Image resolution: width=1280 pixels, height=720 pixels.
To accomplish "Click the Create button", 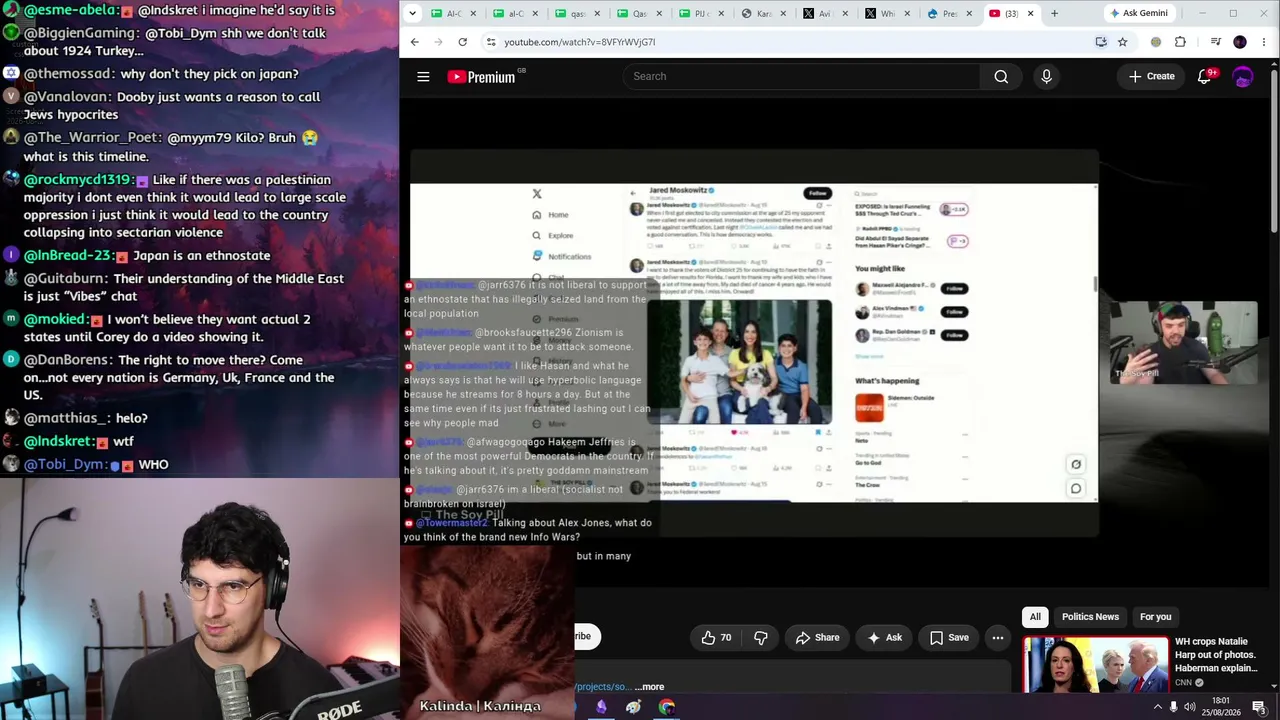I will pos(1151,77).
